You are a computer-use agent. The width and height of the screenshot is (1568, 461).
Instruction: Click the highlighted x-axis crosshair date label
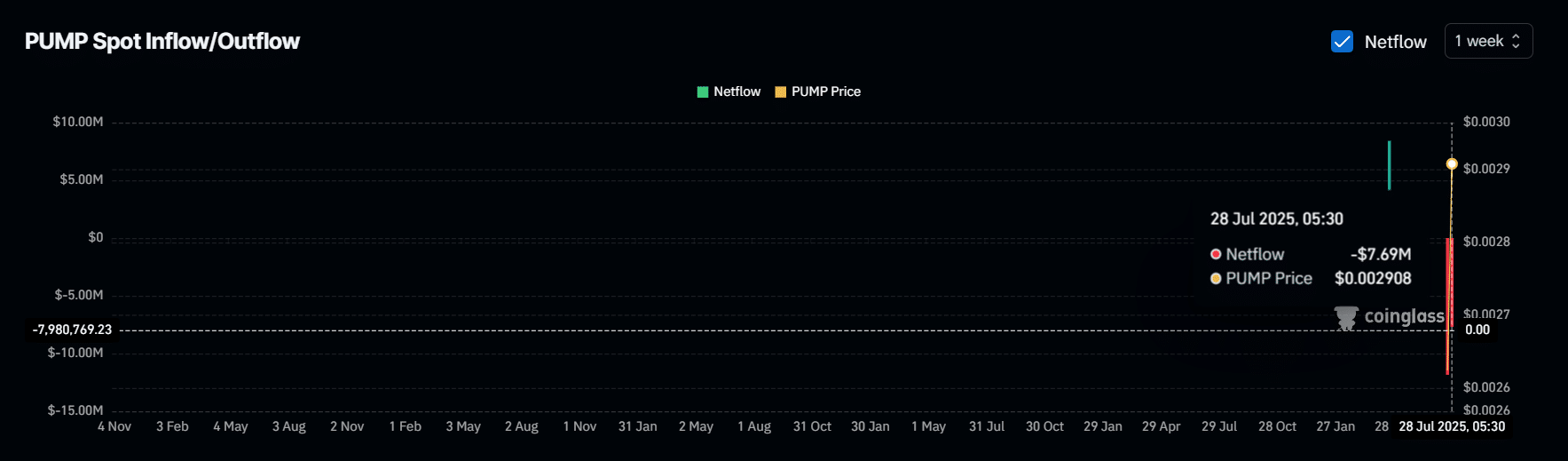click(1452, 427)
